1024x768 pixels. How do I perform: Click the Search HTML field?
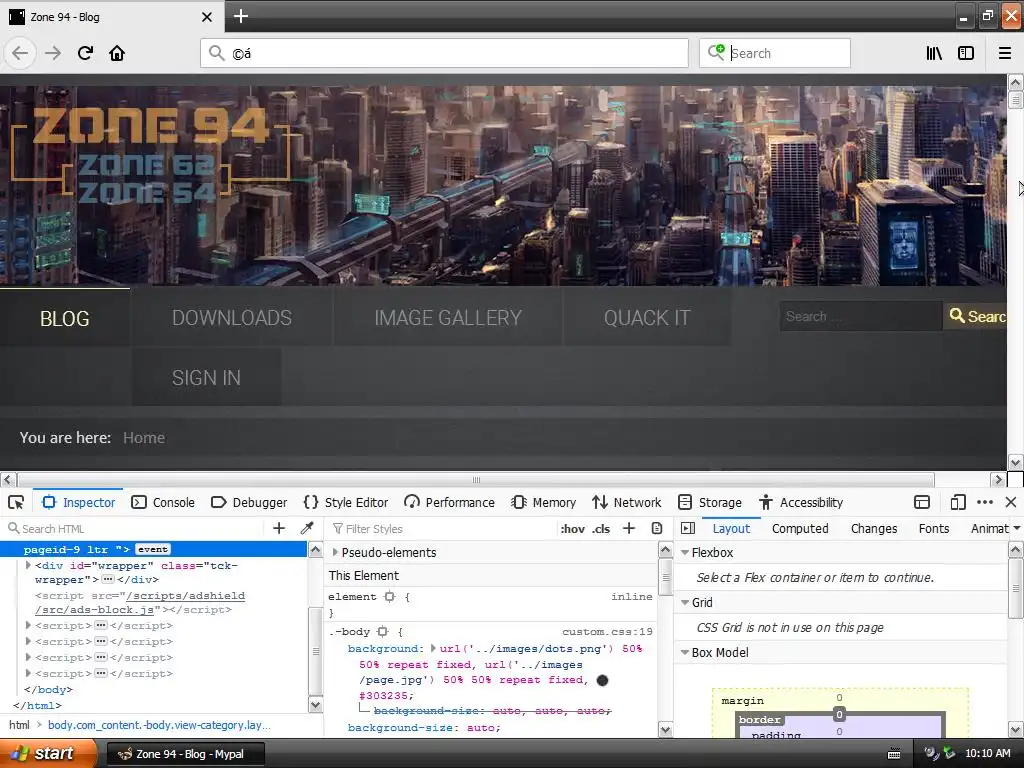pos(134,528)
